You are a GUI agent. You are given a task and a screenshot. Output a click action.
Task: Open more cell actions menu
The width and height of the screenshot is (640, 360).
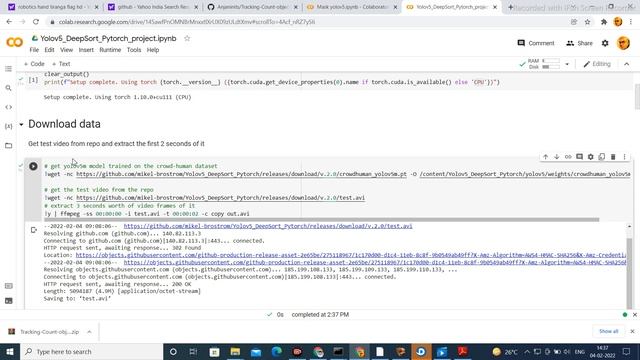624,157
